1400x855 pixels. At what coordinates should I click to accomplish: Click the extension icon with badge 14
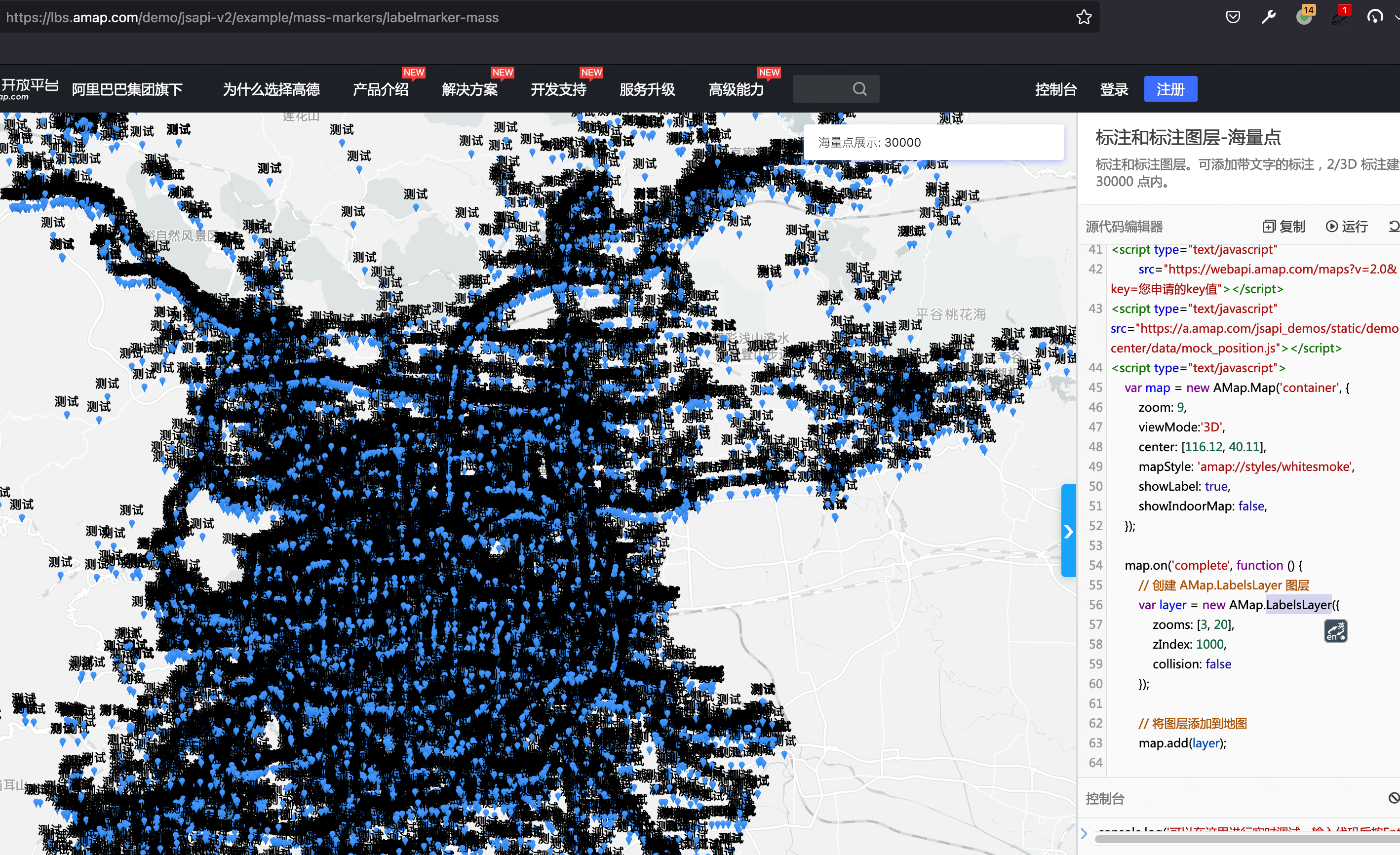tap(1304, 17)
